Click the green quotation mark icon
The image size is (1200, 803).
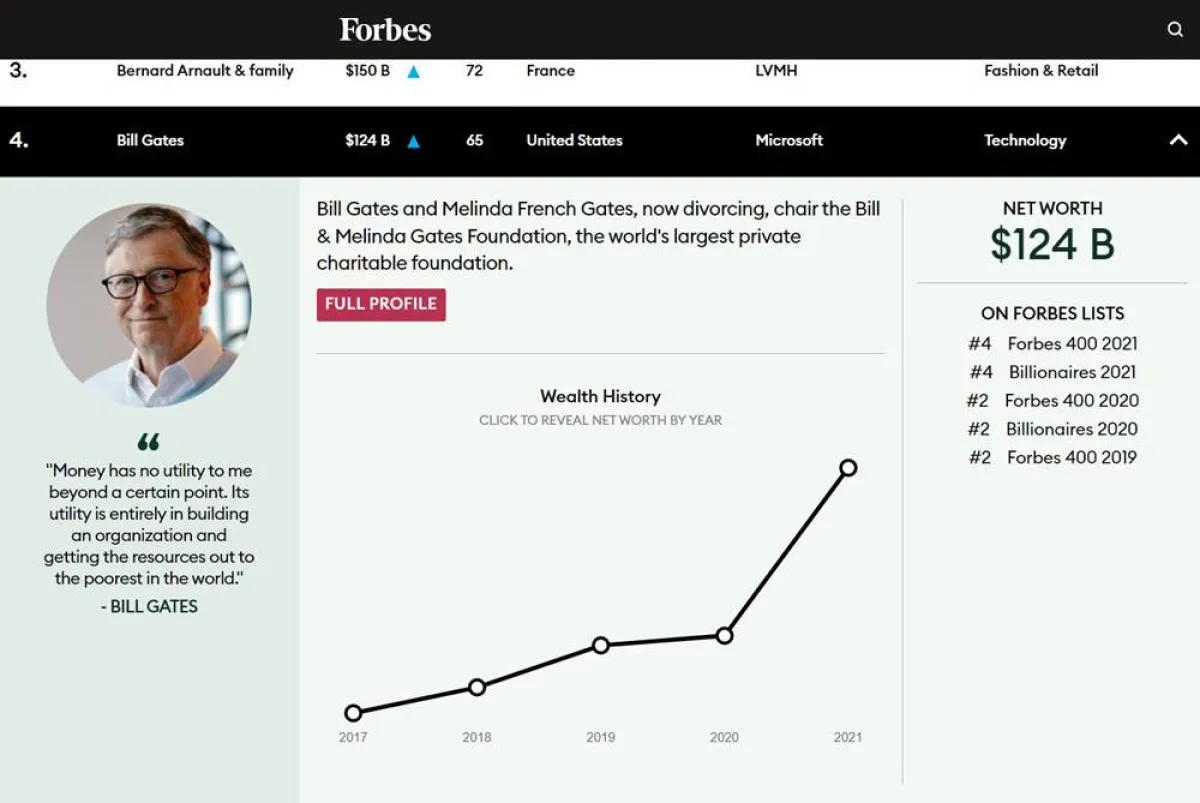[149, 442]
